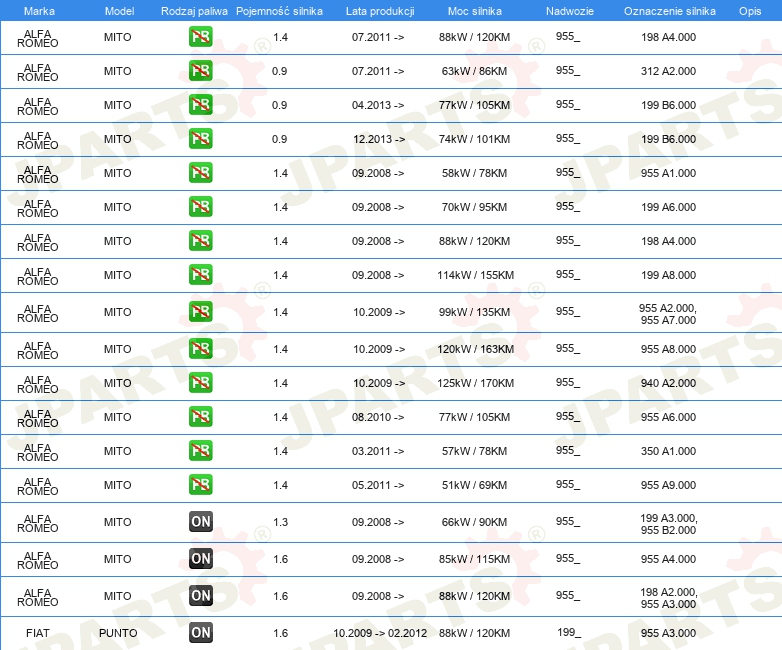Select engine code 955 A8.000
Viewport: 782px width, 650px height.
668,349
